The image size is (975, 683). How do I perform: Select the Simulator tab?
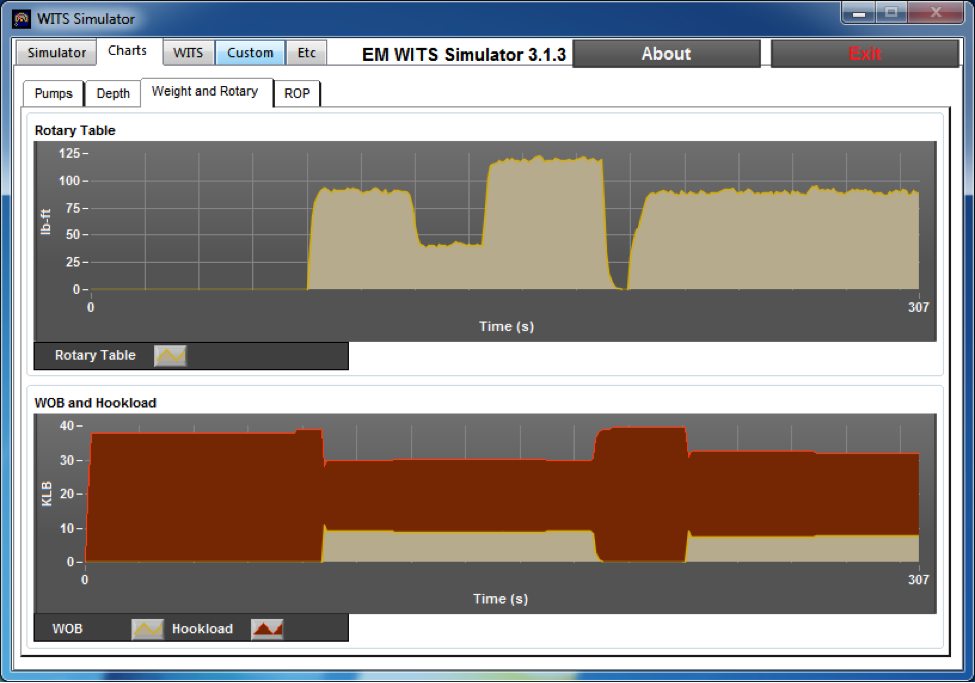coord(55,52)
